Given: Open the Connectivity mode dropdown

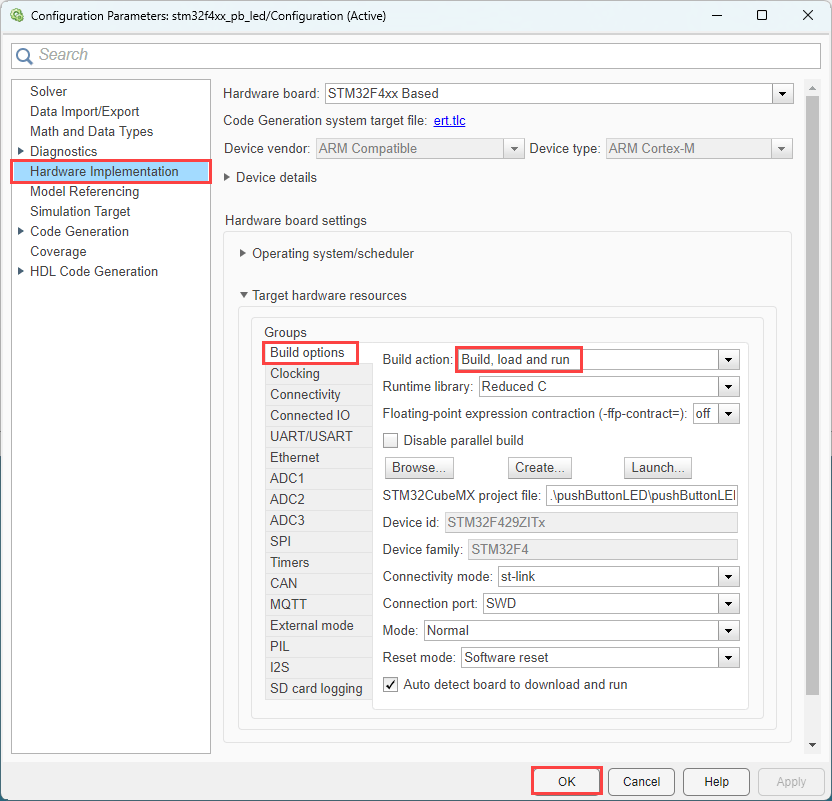Looking at the screenshot, I should pos(729,577).
